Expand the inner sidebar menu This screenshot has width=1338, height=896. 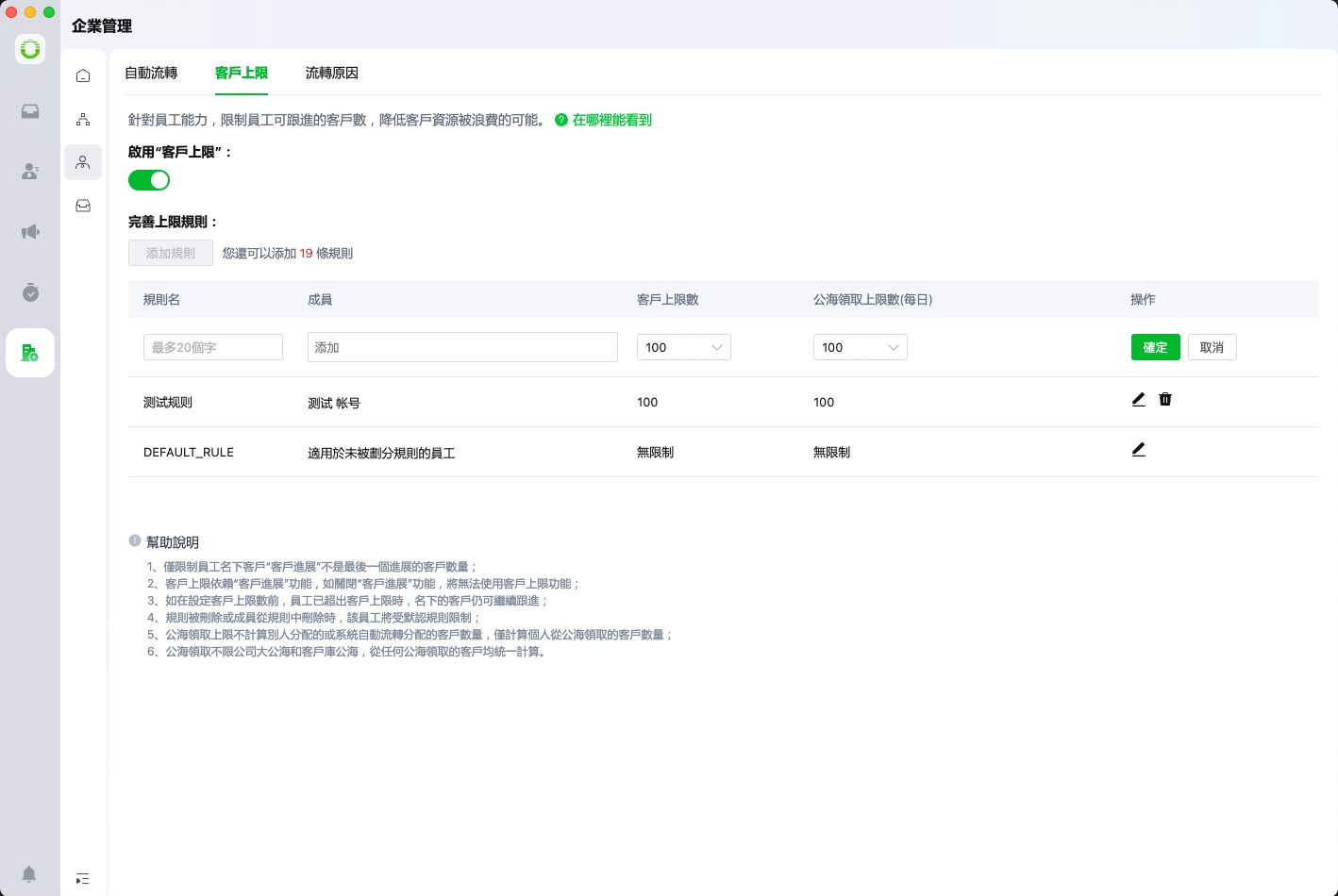pyautogui.click(x=83, y=878)
